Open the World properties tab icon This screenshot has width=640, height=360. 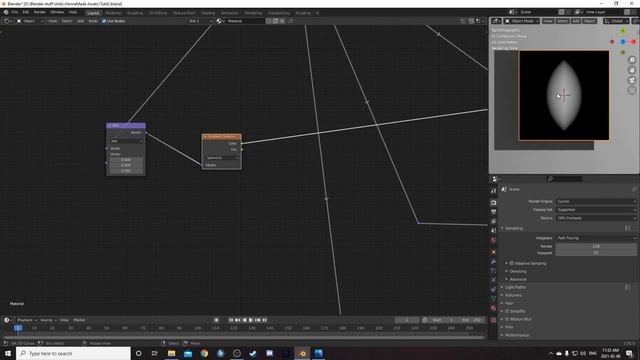(493, 240)
